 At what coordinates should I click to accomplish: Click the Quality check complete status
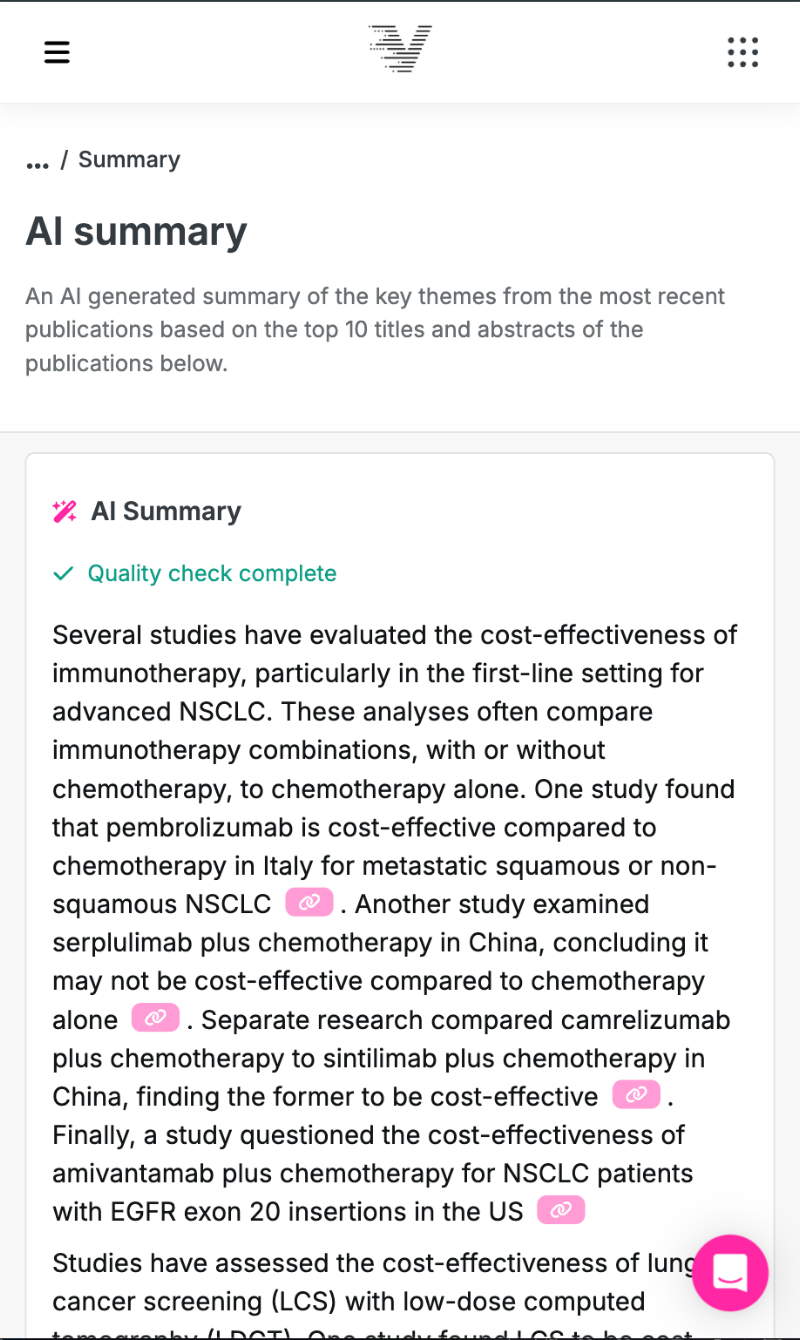pyautogui.click(x=212, y=574)
